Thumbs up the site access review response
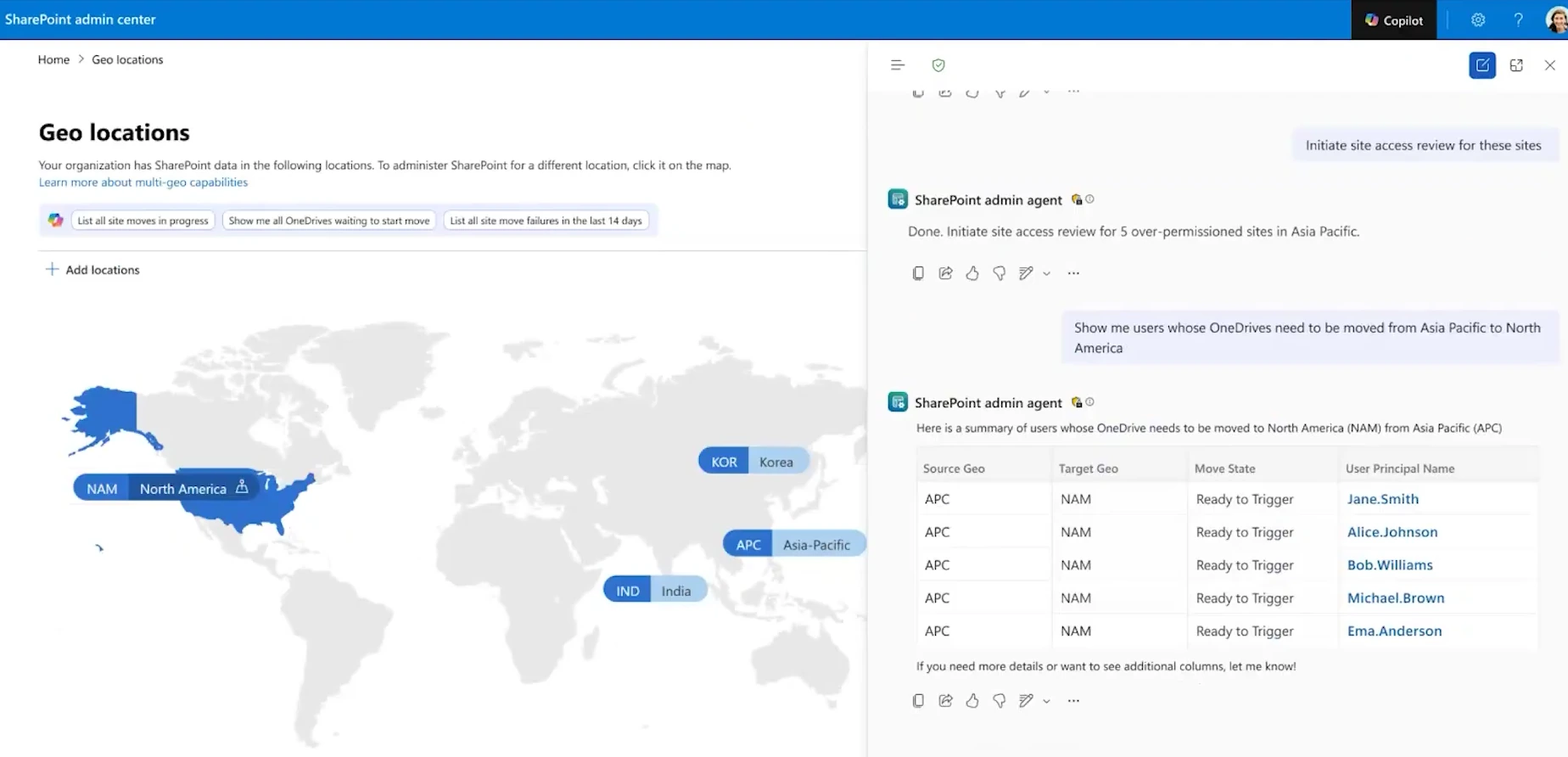 pyautogui.click(x=972, y=273)
